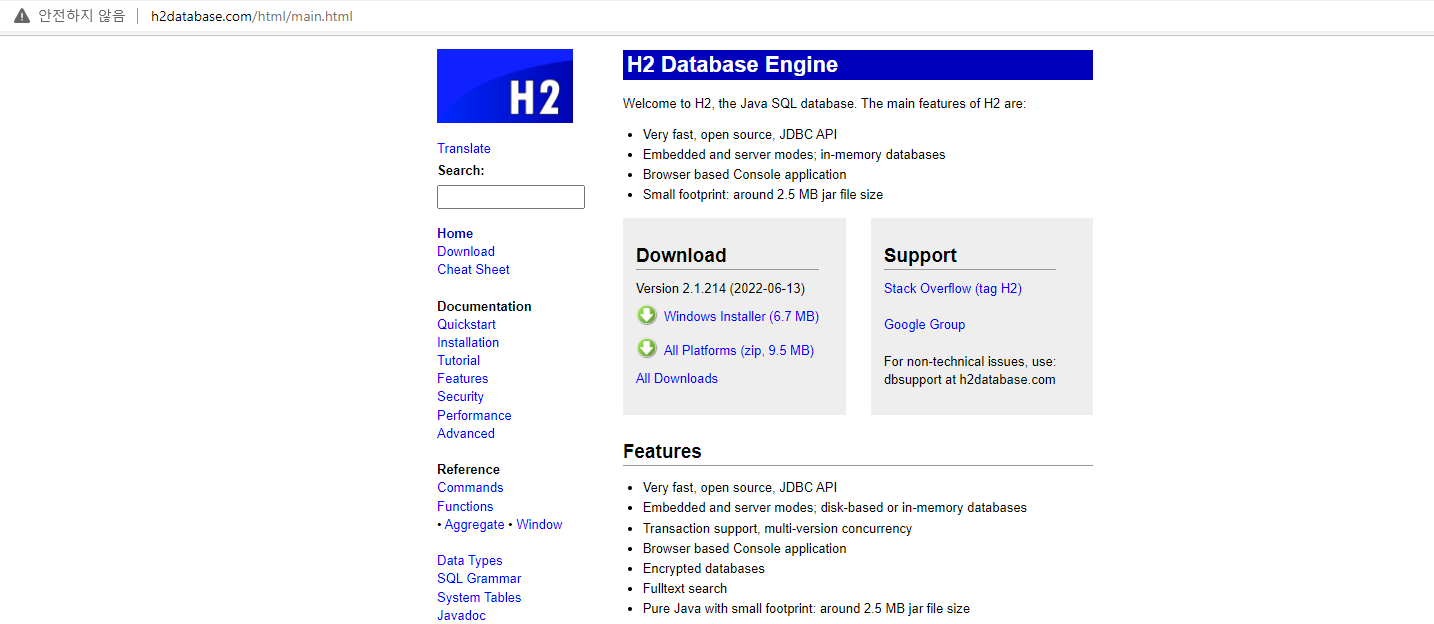Image resolution: width=1434 pixels, height=624 pixels.
Task: Open the Aggregate functions link
Action: (475, 524)
